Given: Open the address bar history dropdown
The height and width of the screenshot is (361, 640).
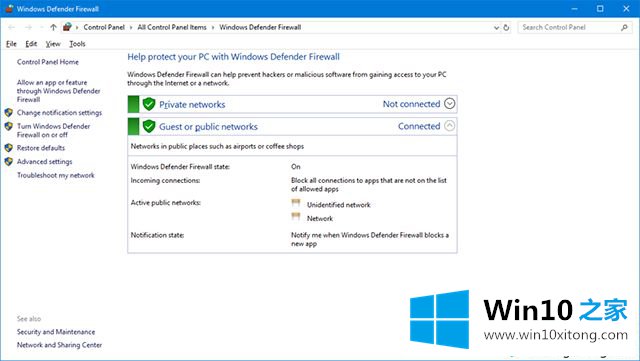Looking at the screenshot, I should point(496,28).
